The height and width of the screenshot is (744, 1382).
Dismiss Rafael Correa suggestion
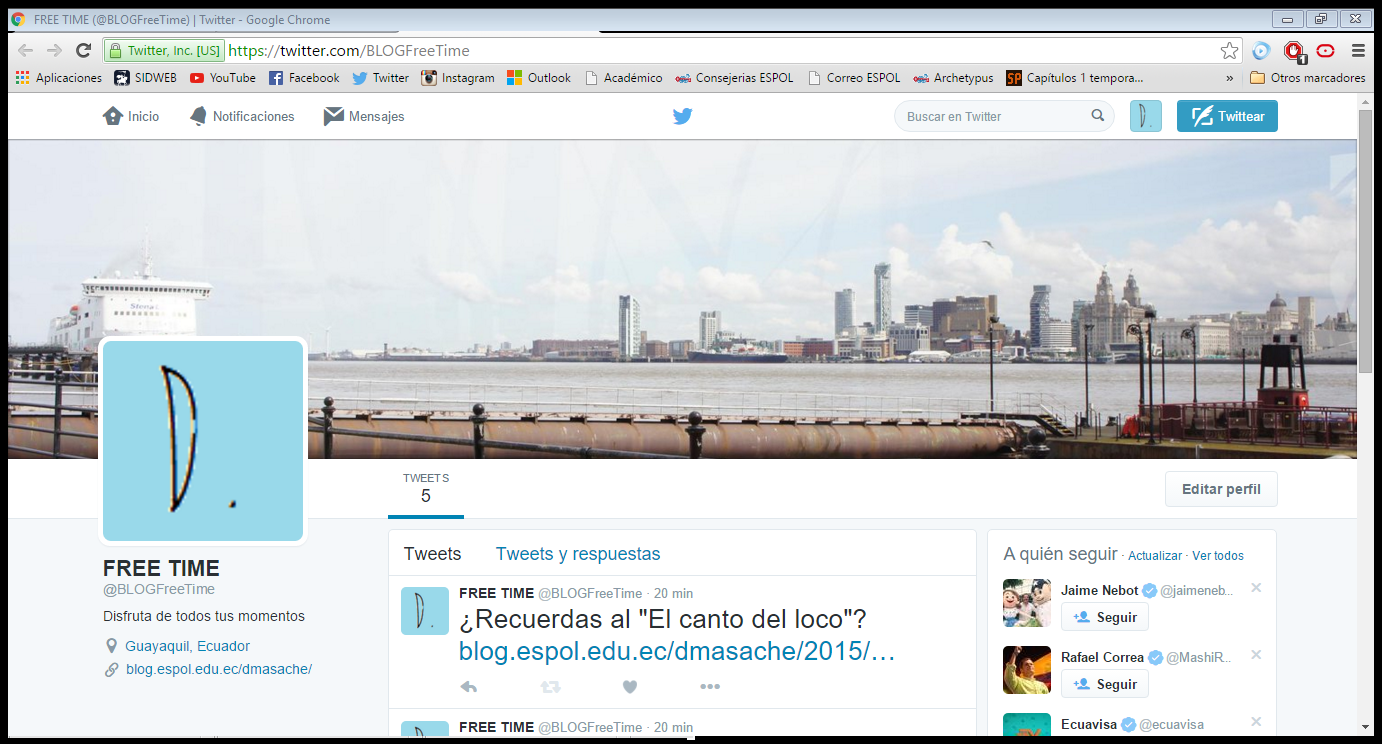pos(1256,655)
